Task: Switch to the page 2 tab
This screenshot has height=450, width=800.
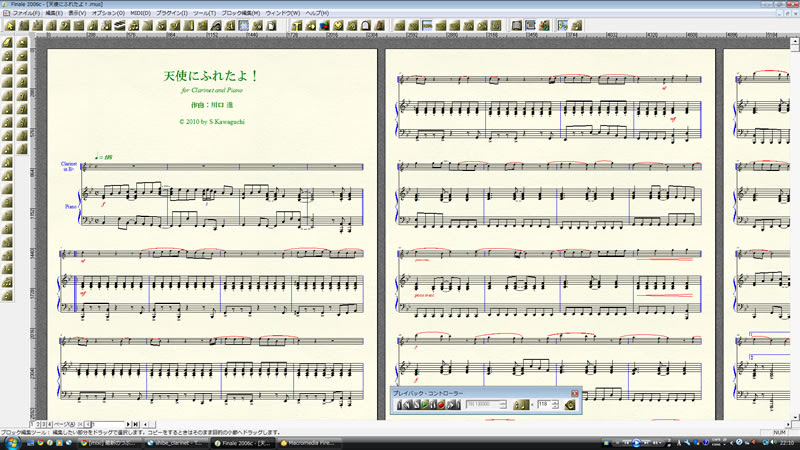Action: 38,424
